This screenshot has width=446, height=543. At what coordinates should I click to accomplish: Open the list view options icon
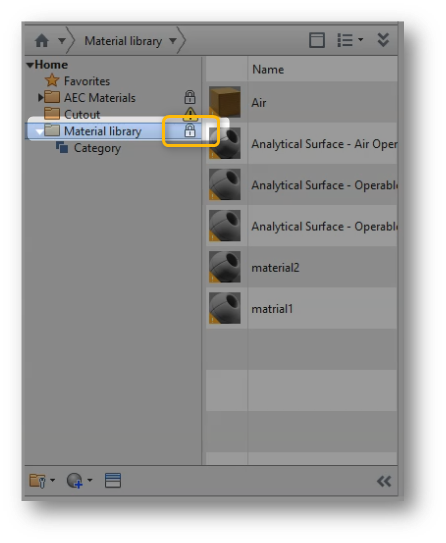pos(345,41)
